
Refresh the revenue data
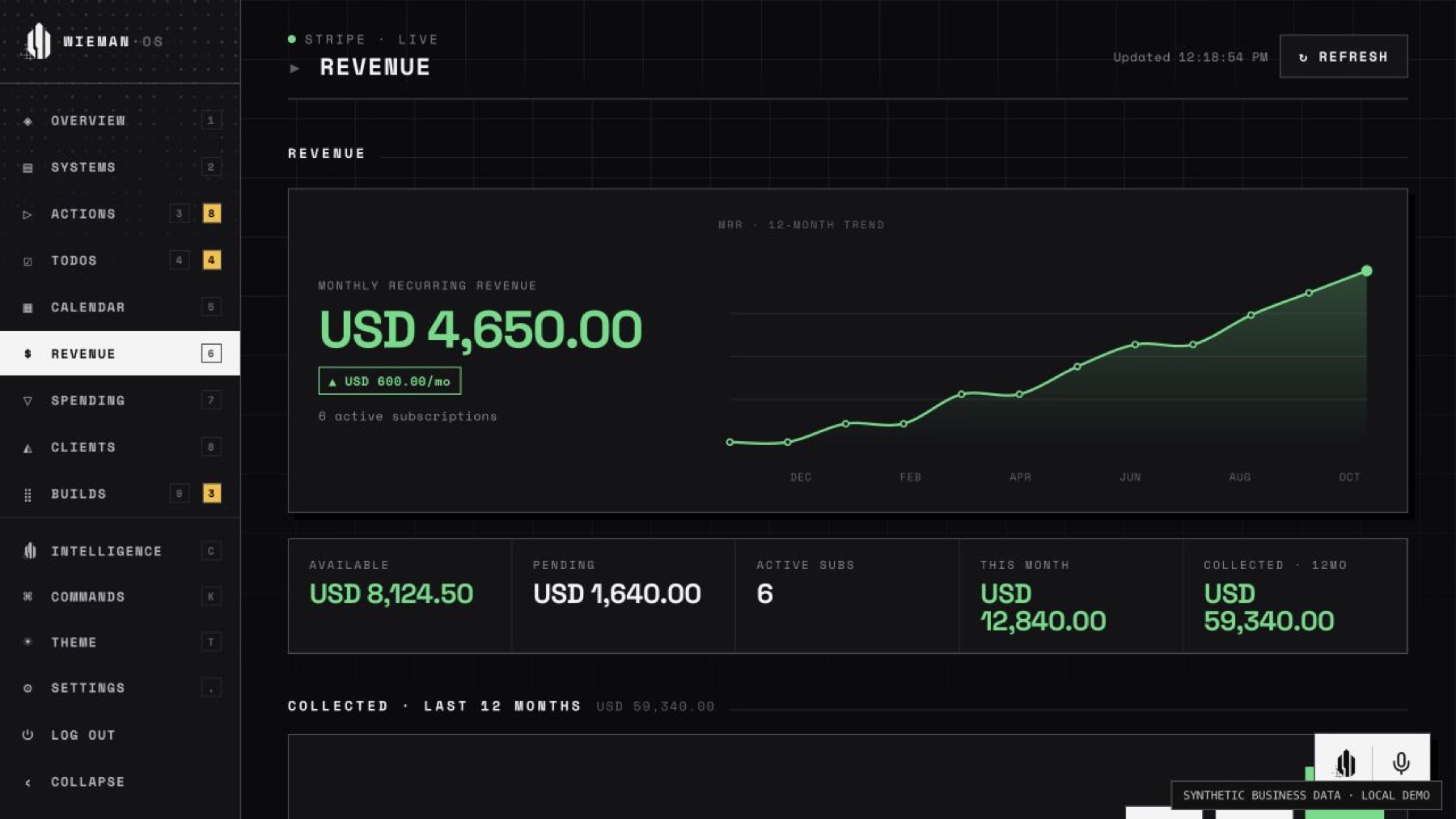pyautogui.click(x=1344, y=57)
